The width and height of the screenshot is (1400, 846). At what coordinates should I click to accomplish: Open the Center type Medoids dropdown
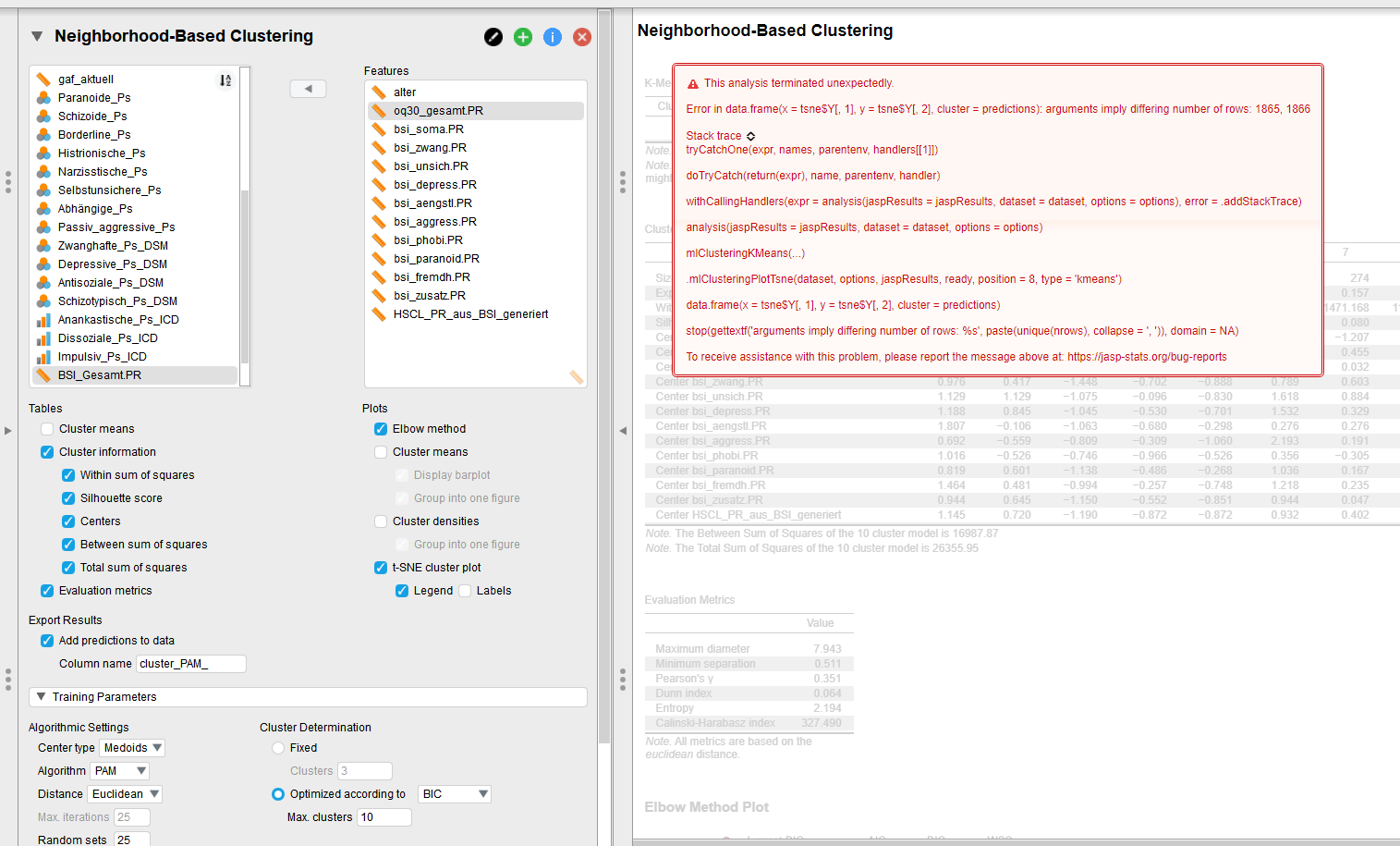tap(131, 747)
